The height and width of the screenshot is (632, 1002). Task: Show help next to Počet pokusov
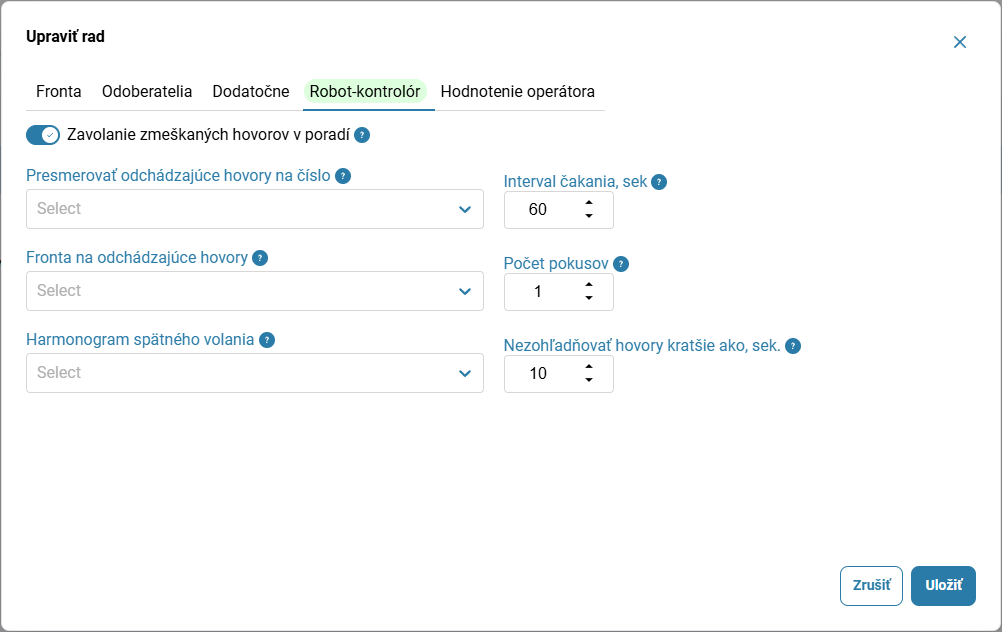tap(620, 264)
